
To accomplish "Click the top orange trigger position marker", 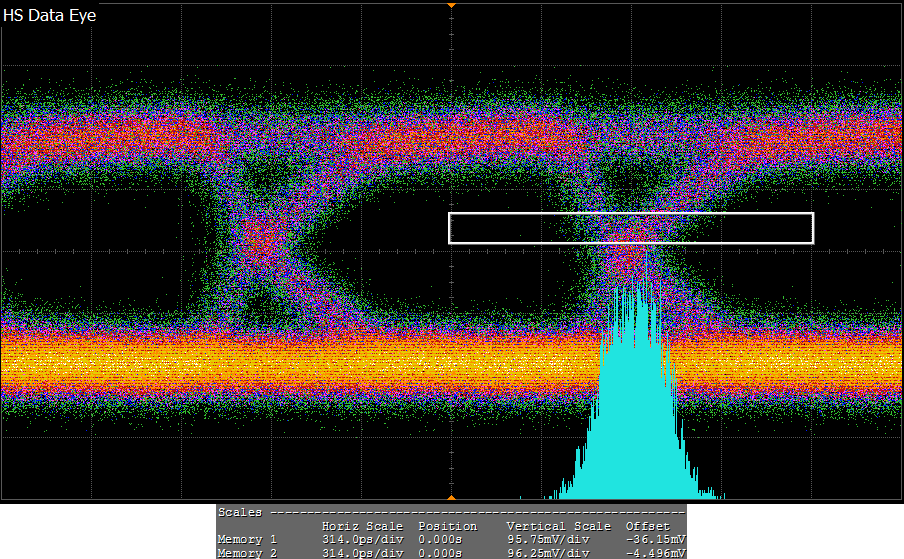I will (x=451, y=5).
